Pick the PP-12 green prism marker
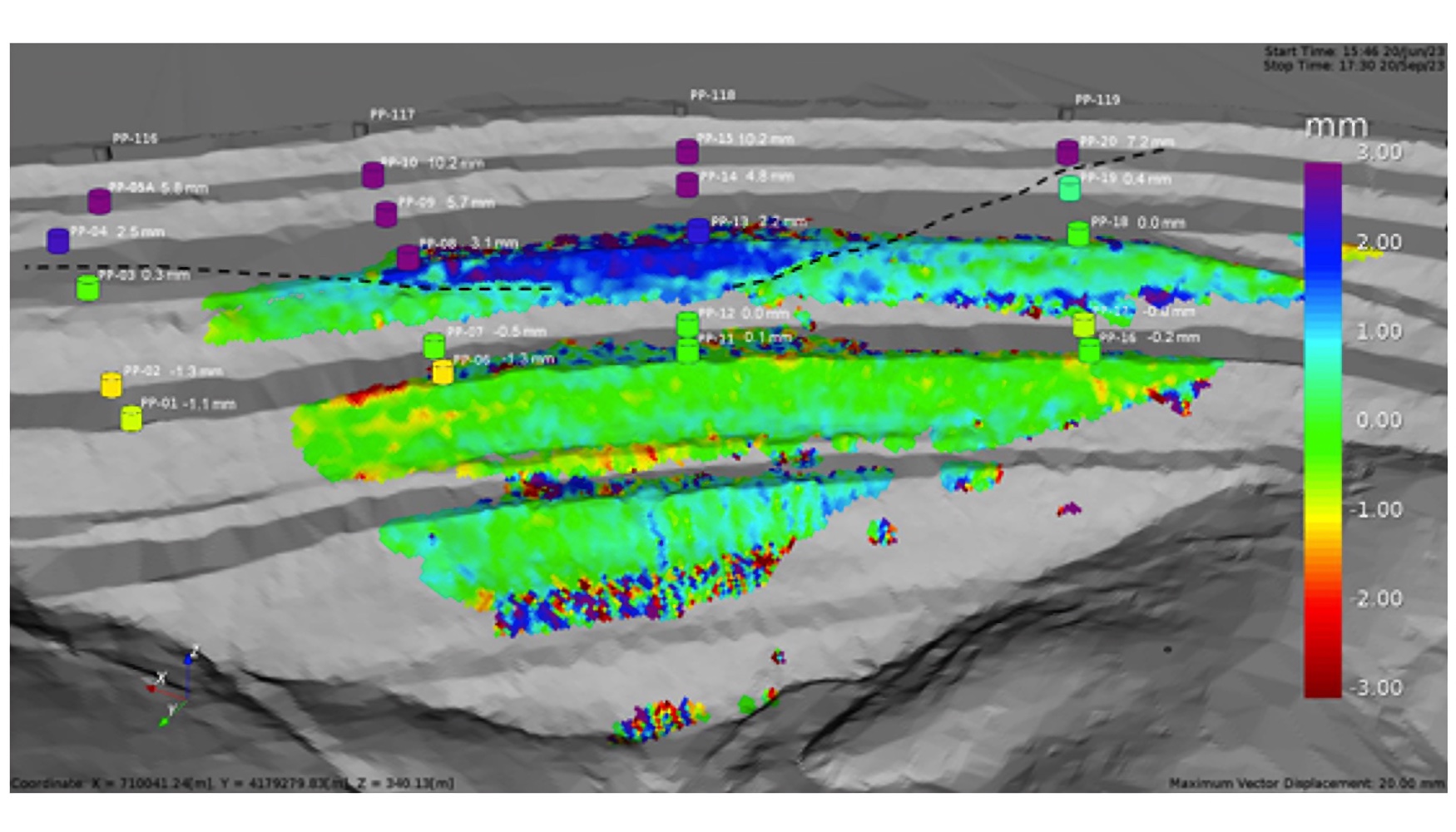This screenshot has width=1456, height=832. 687,324
